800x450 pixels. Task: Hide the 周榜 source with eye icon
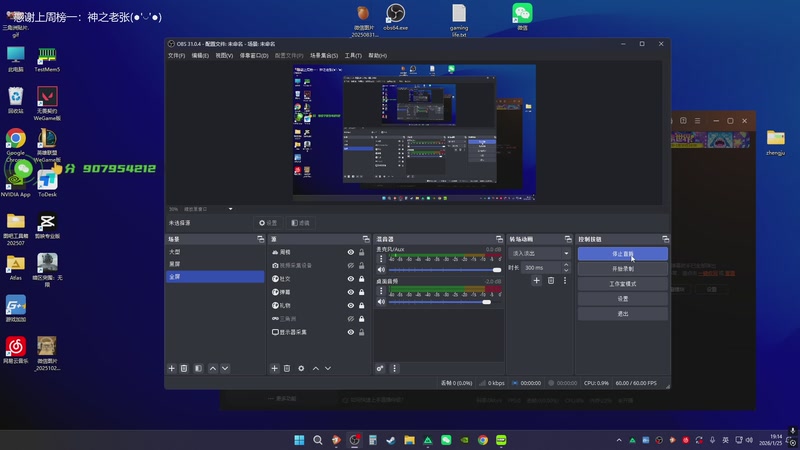351,253
